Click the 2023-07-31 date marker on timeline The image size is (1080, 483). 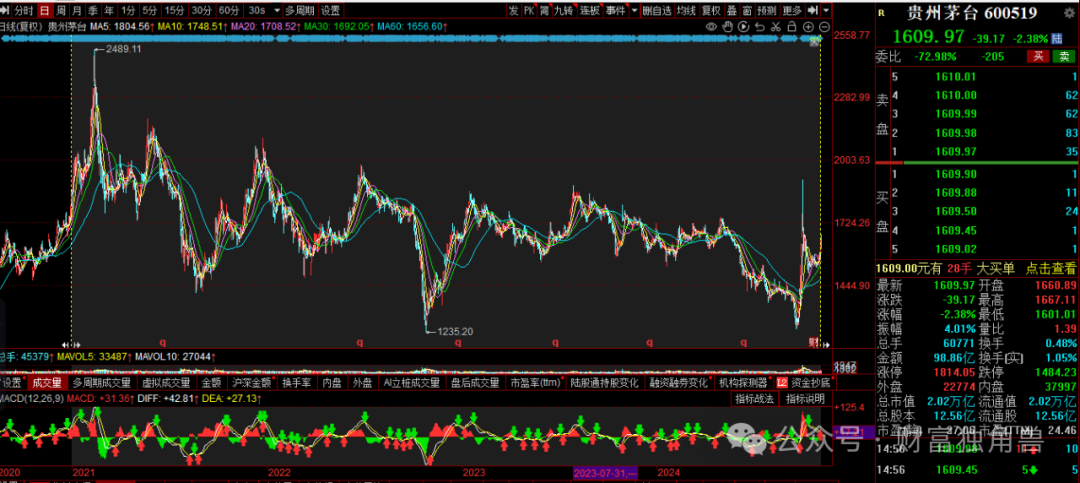click(605, 473)
